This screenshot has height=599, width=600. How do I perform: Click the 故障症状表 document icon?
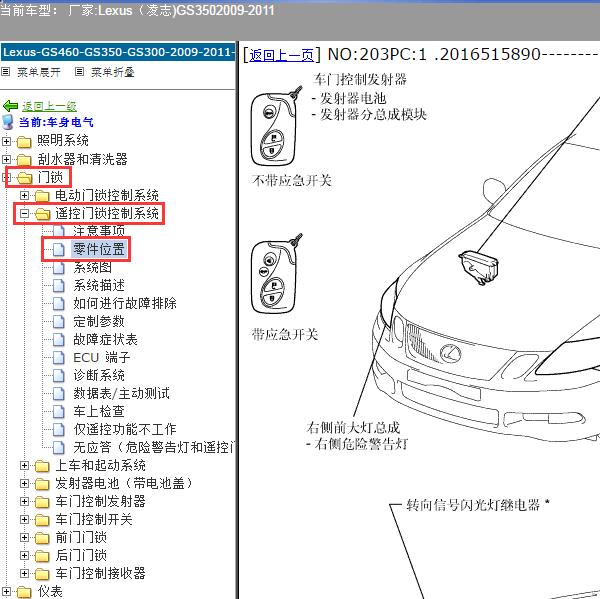coord(59,339)
